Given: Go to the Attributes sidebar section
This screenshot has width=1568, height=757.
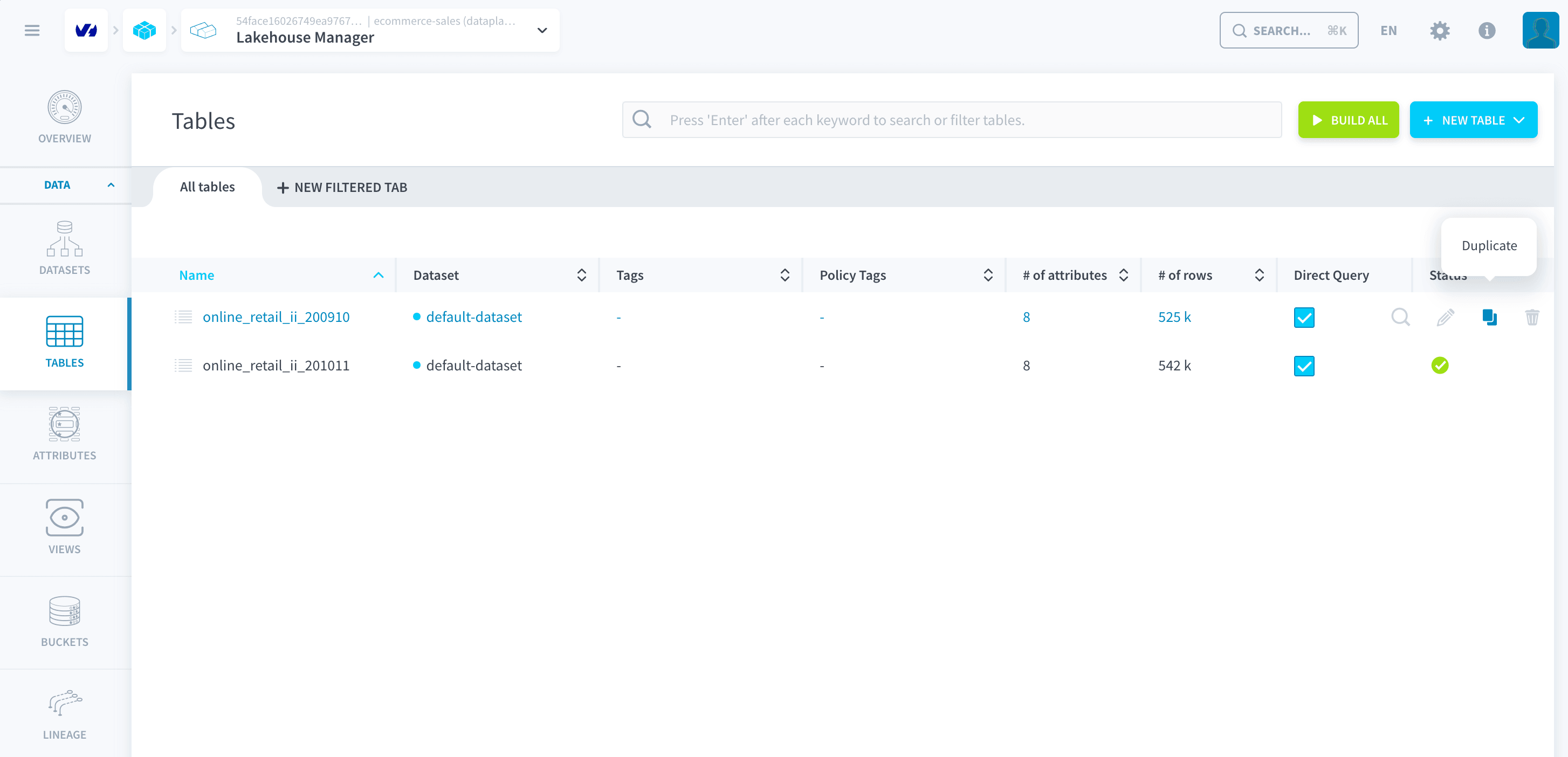Looking at the screenshot, I should pyautogui.click(x=65, y=434).
